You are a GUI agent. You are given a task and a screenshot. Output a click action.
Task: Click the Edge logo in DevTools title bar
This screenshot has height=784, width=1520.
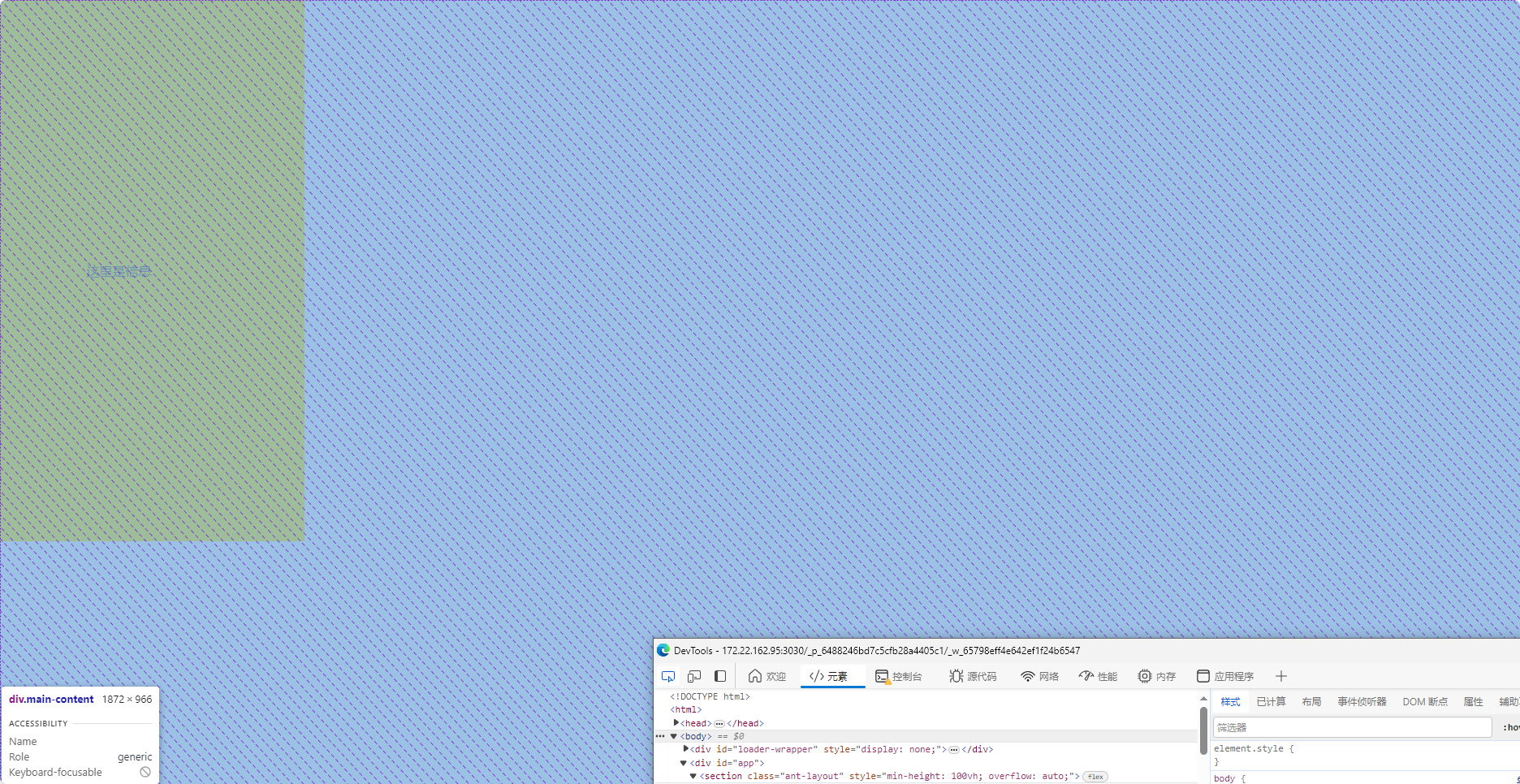click(x=663, y=650)
